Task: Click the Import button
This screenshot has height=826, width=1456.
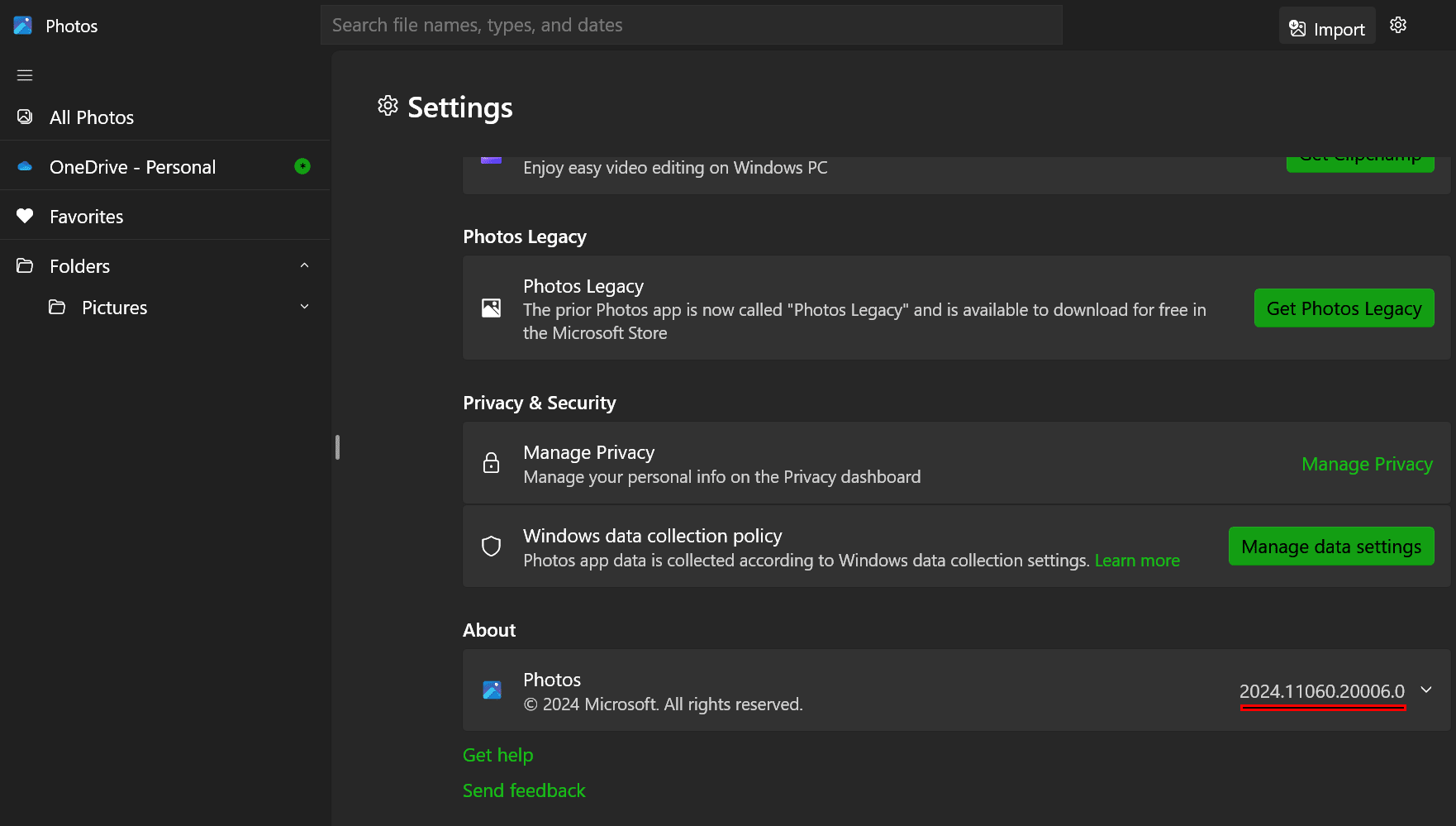Action: click(1327, 27)
